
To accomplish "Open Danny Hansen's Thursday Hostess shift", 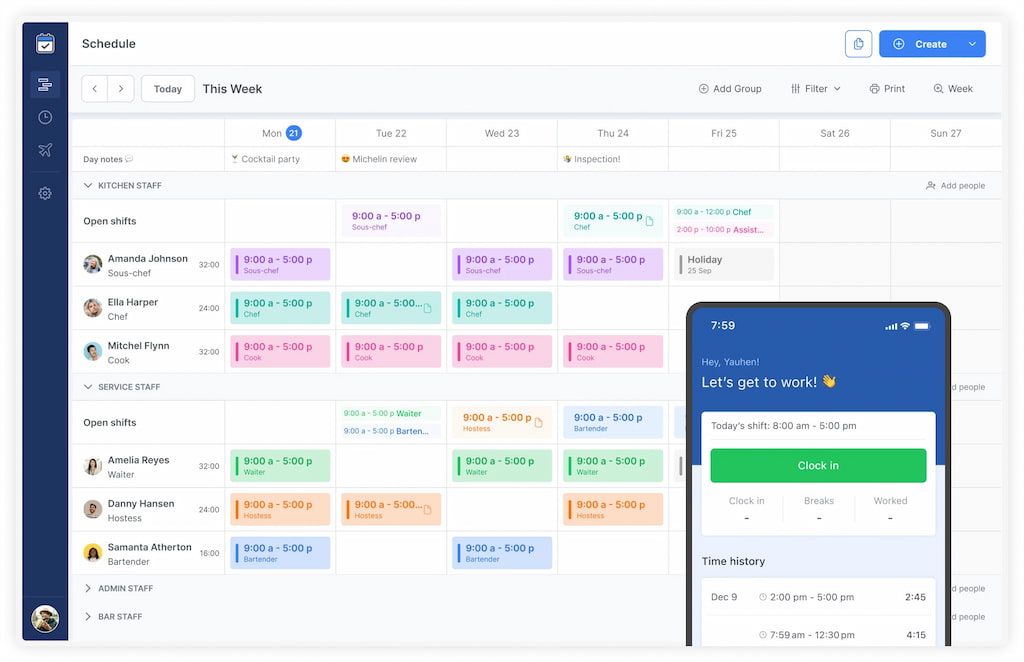I will [613, 509].
